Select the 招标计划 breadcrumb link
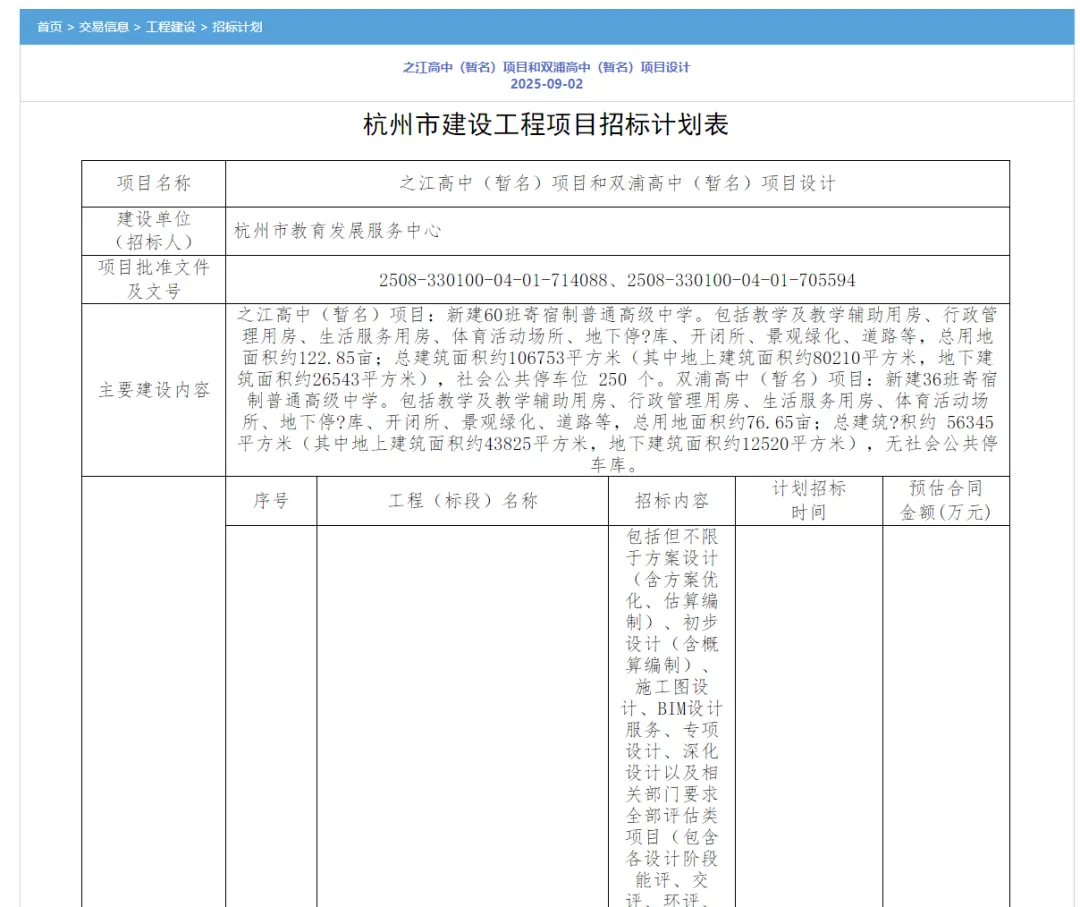Viewport: 1080px width, 907px height. [237, 27]
